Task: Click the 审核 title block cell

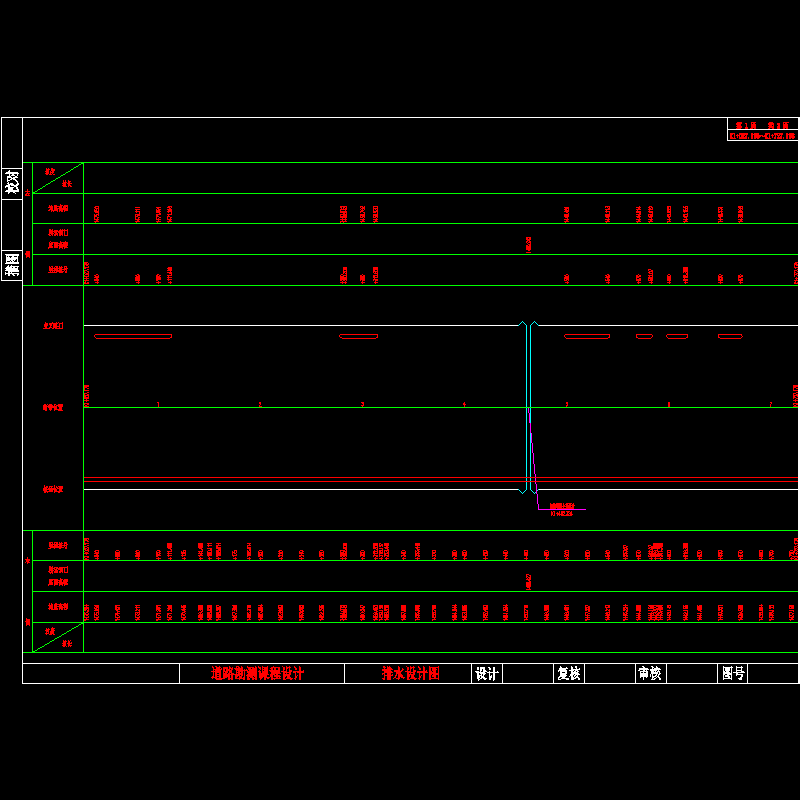Action: pos(651,673)
